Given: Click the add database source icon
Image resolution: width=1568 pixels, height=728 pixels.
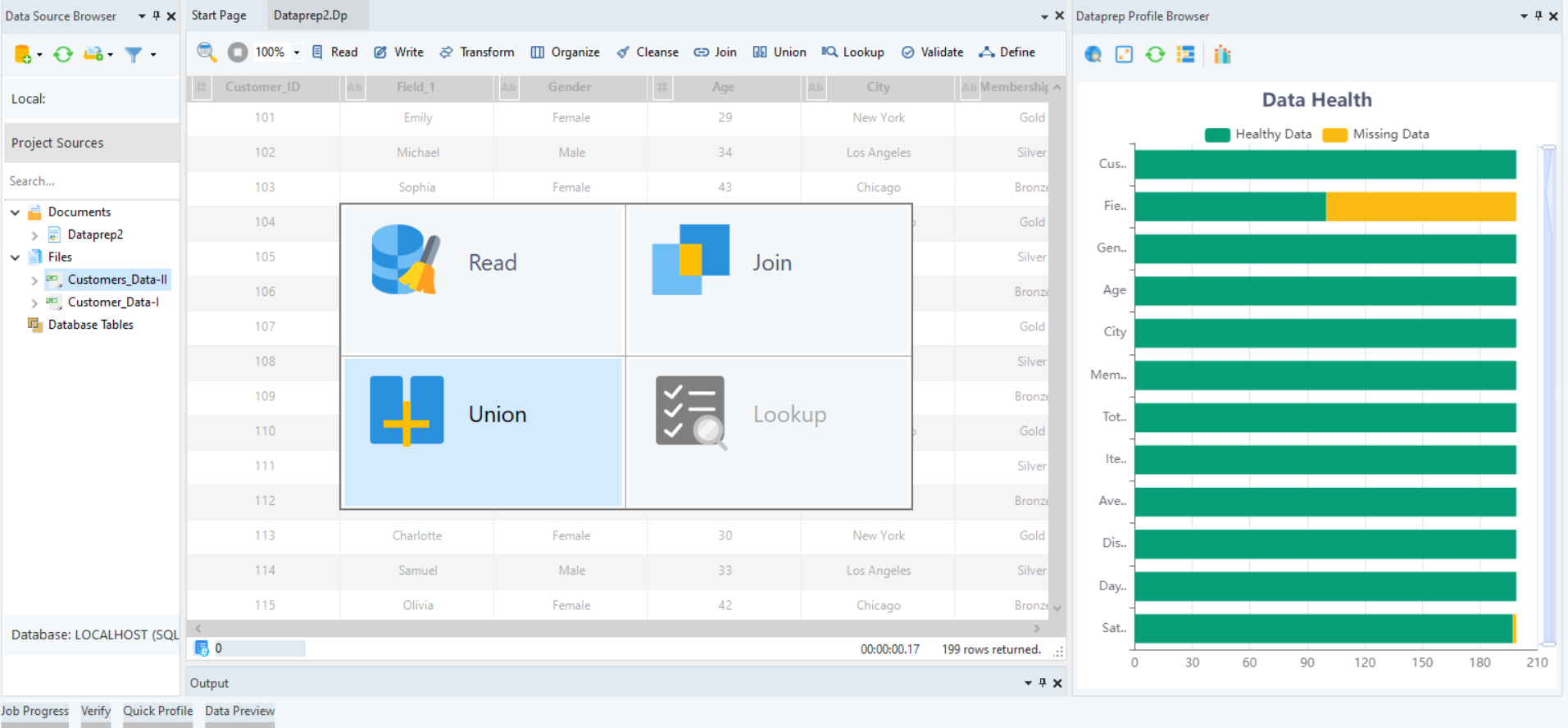Looking at the screenshot, I should pyautogui.click(x=23, y=54).
